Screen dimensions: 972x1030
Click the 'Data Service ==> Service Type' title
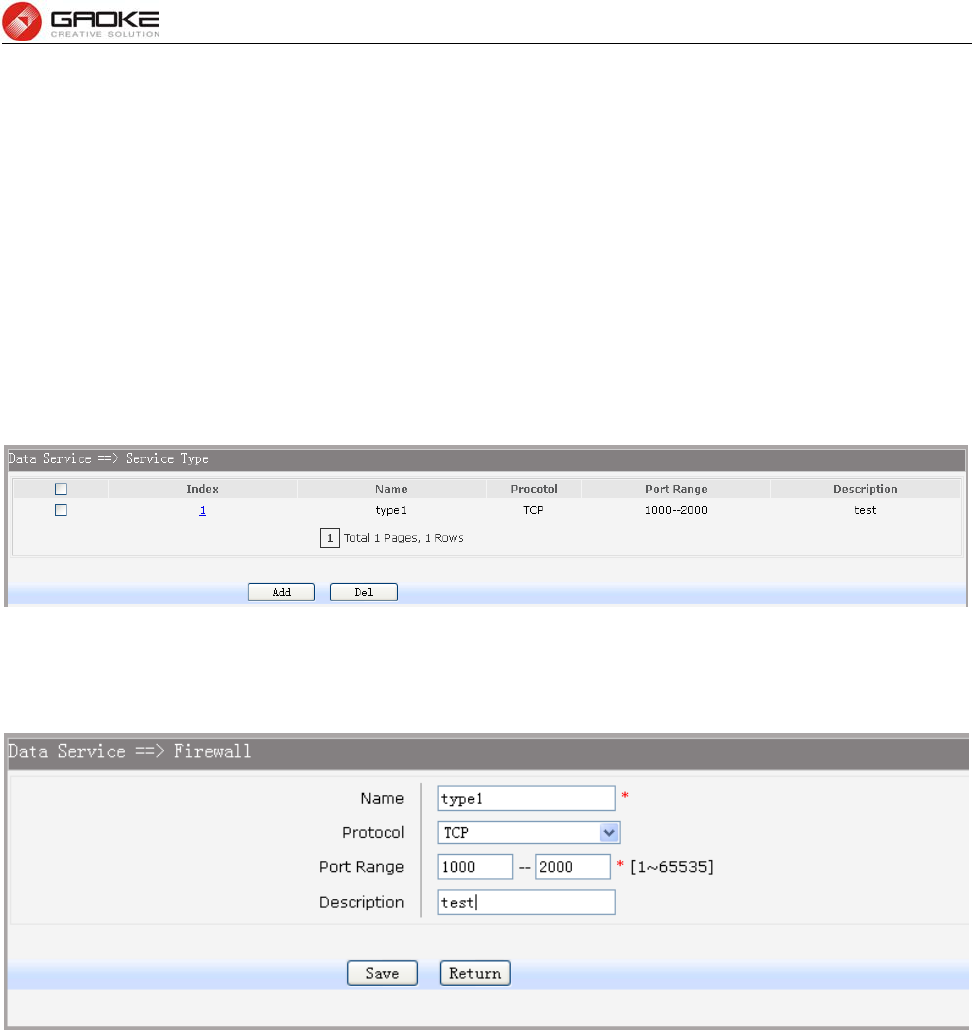point(108,459)
